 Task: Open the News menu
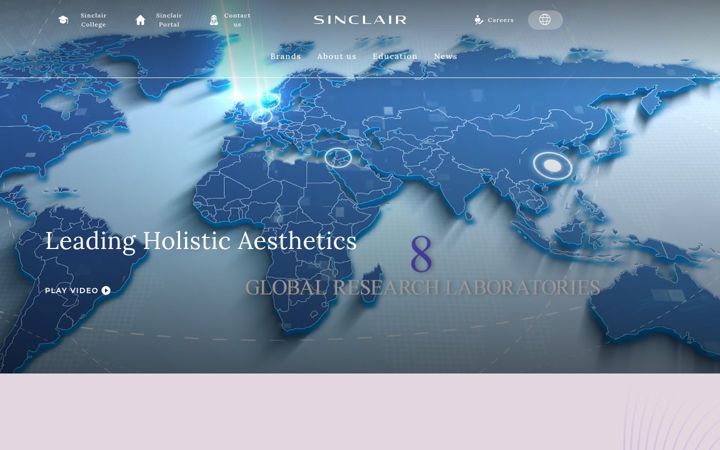(445, 56)
